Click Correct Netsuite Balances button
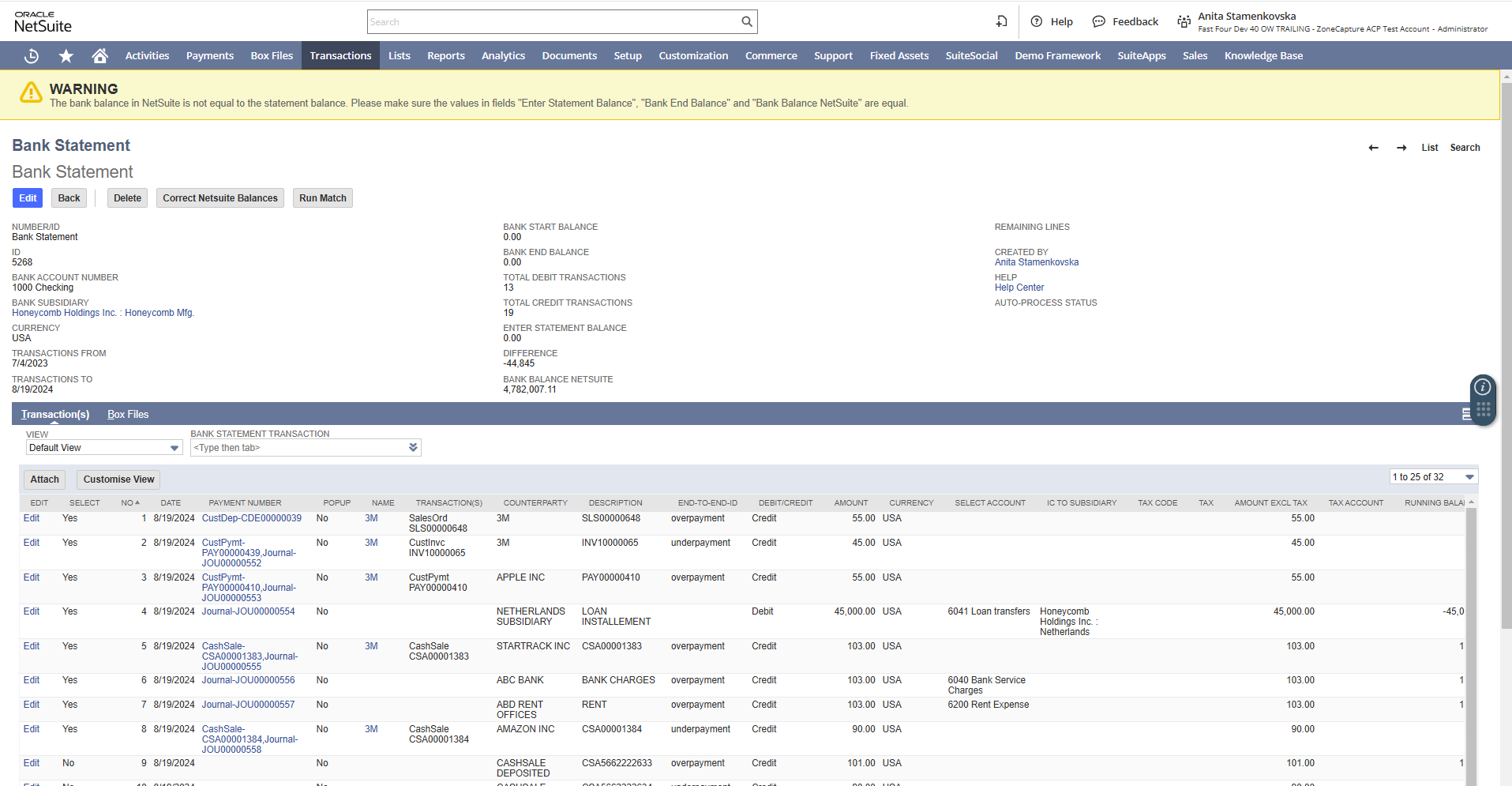 (x=220, y=198)
